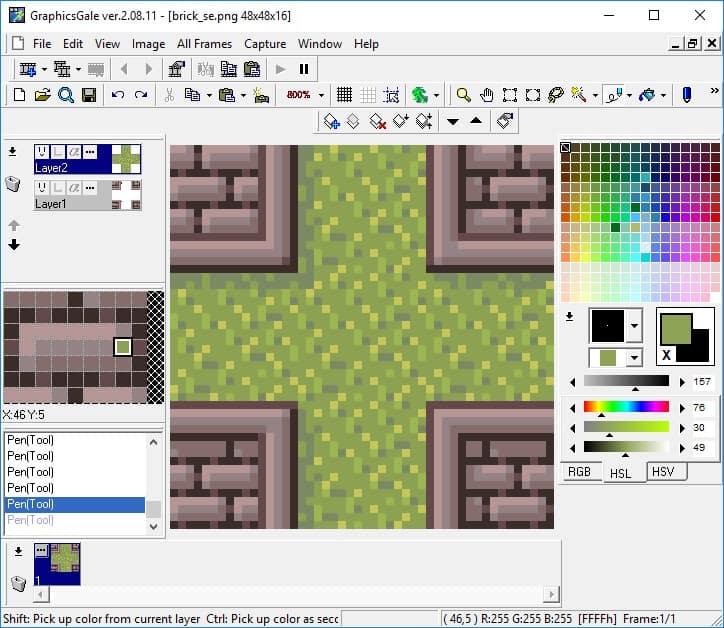Open a file with the folder icon
Image resolution: width=724 pixels, height=628 pixels.
pos(42,95)
